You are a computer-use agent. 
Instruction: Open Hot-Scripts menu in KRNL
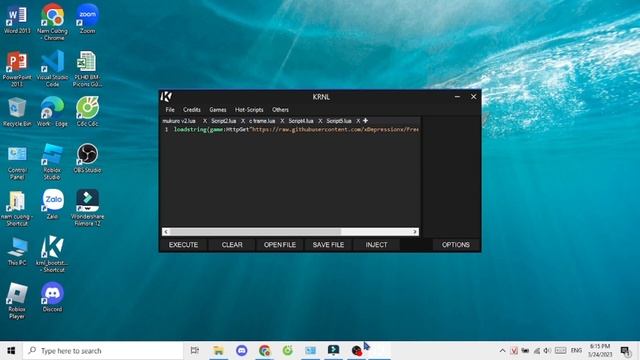point(249,110)
